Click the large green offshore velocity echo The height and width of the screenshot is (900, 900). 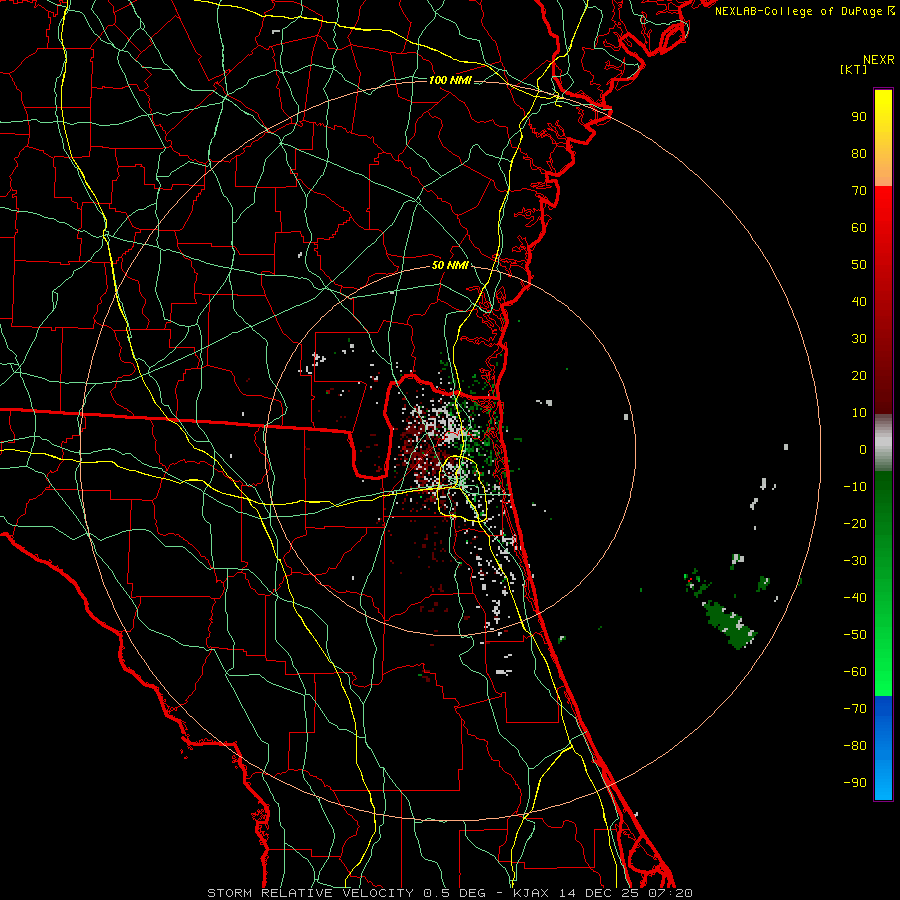(729, 624)
